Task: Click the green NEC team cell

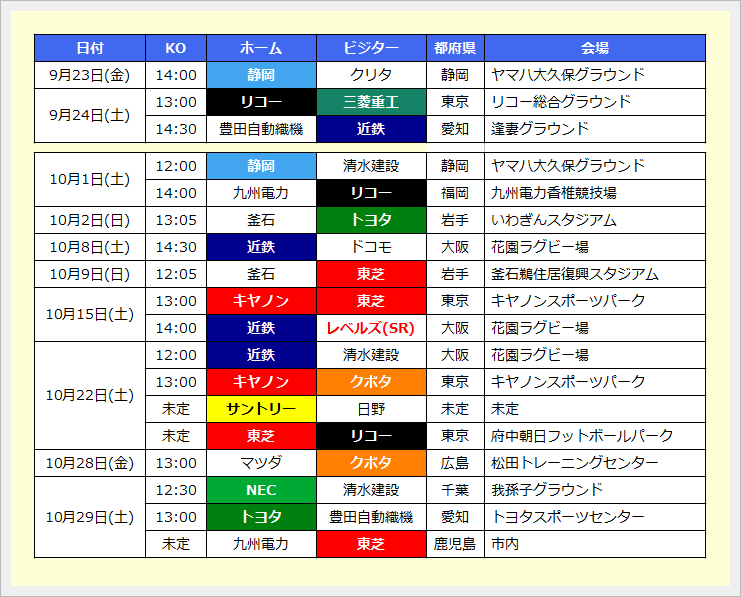Action: click(x=261, y=490)
